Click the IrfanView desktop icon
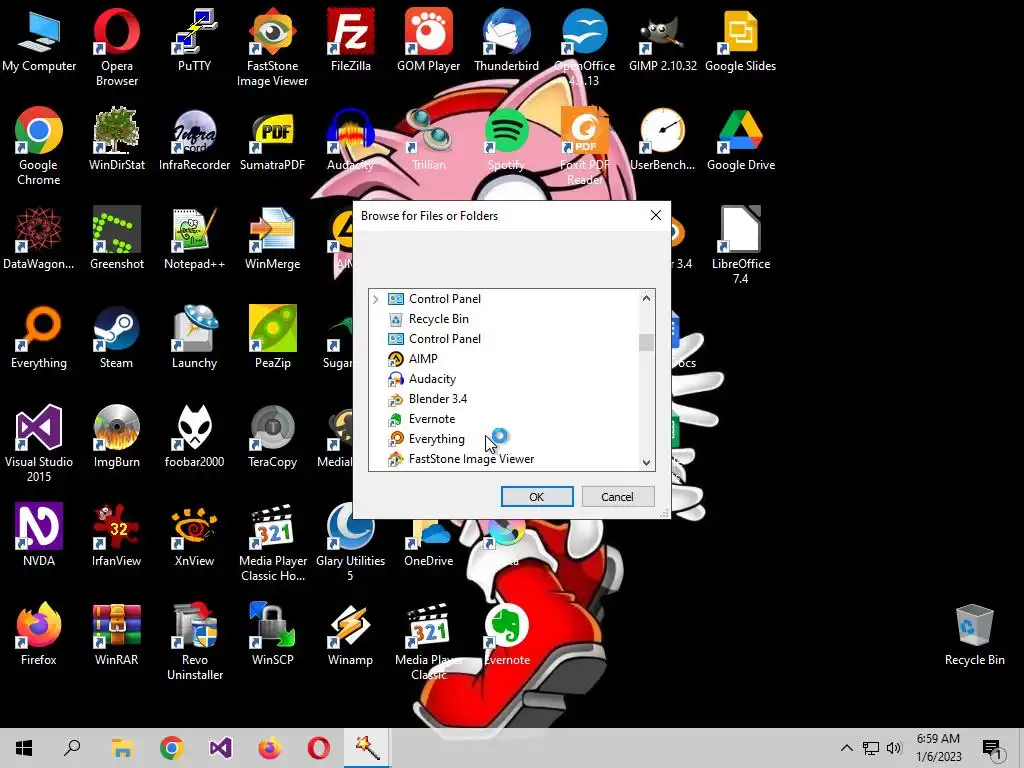 [116, 535]
